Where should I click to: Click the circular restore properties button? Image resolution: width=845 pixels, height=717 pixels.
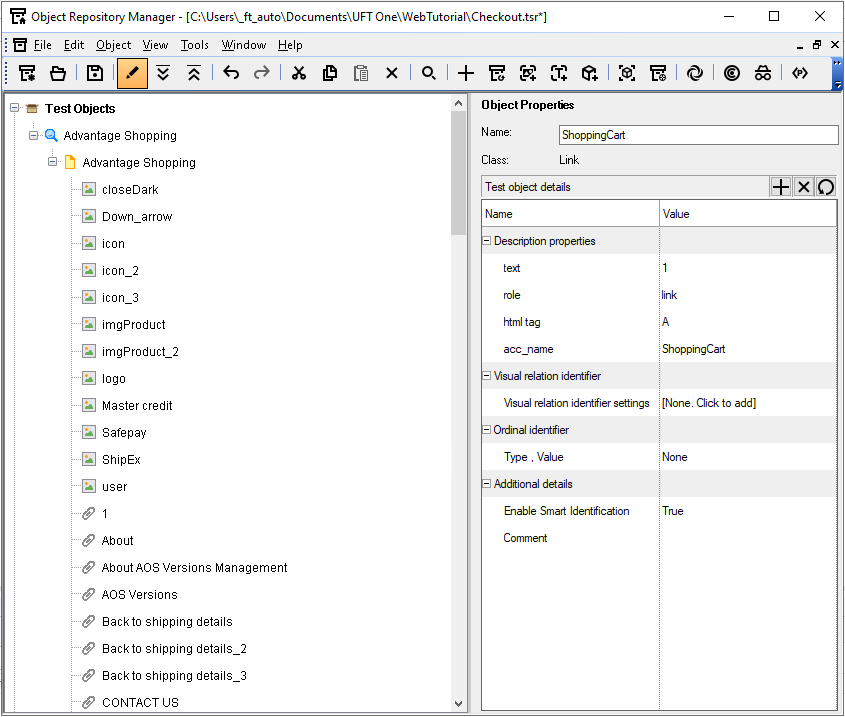click(x=826, y=187)
